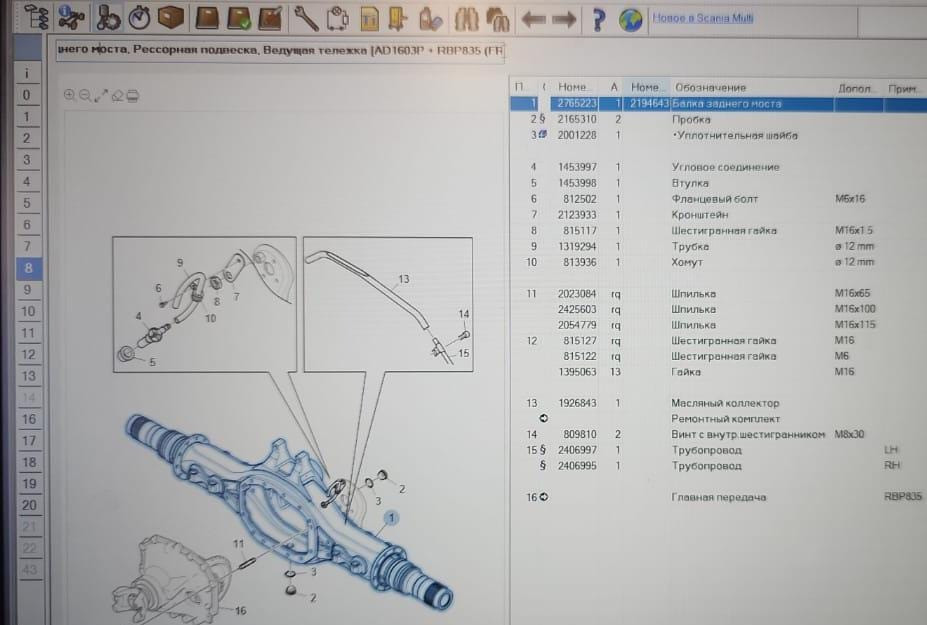Image resolution: width=927 pixels, height=625 pixels.
Task: Click the Обозначение column header
Action: [710, 87]
